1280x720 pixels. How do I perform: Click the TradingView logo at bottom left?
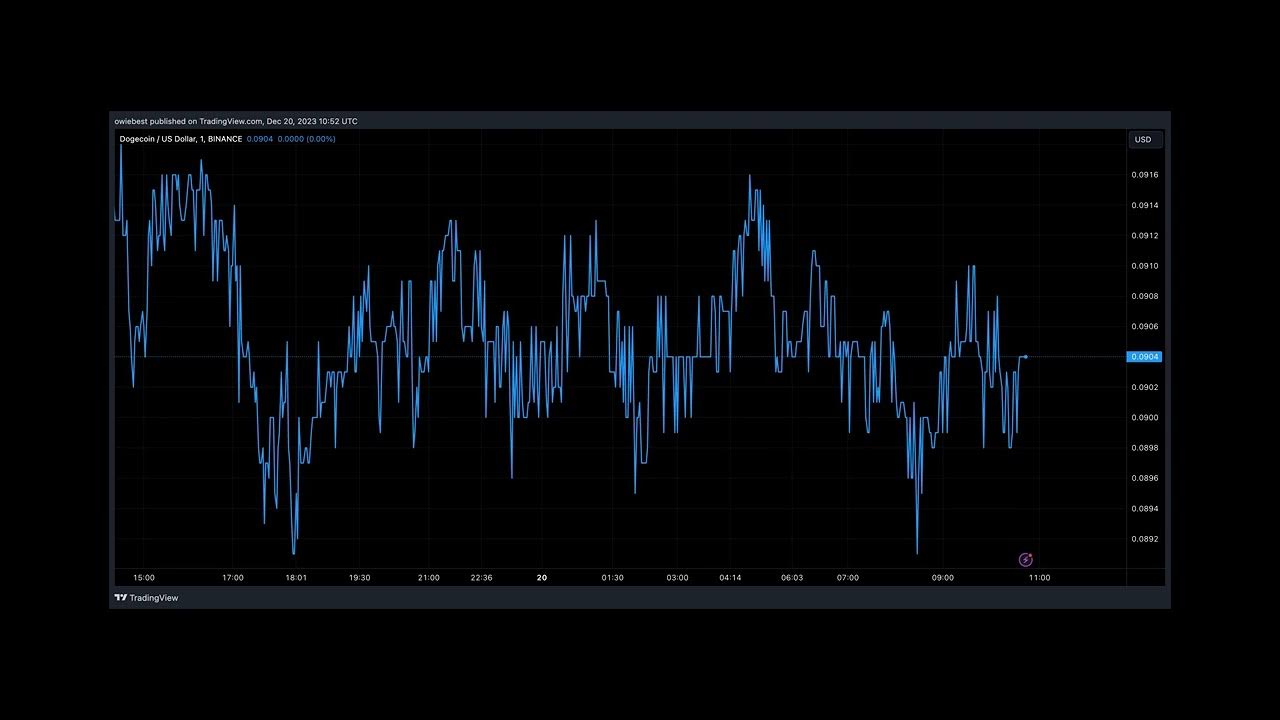146,598
